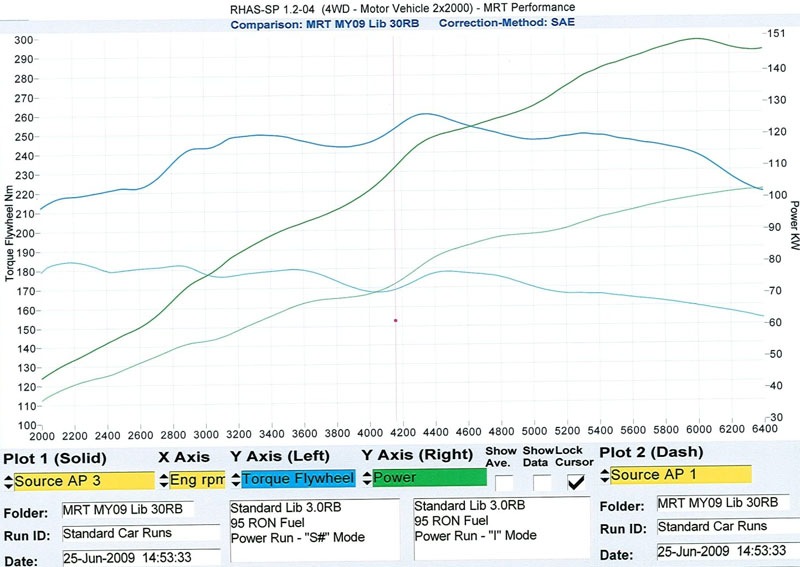Click the 4200 rpm axis label
Image resolution: width=800 pixels, height=567 pixels.
pos(403,433)
